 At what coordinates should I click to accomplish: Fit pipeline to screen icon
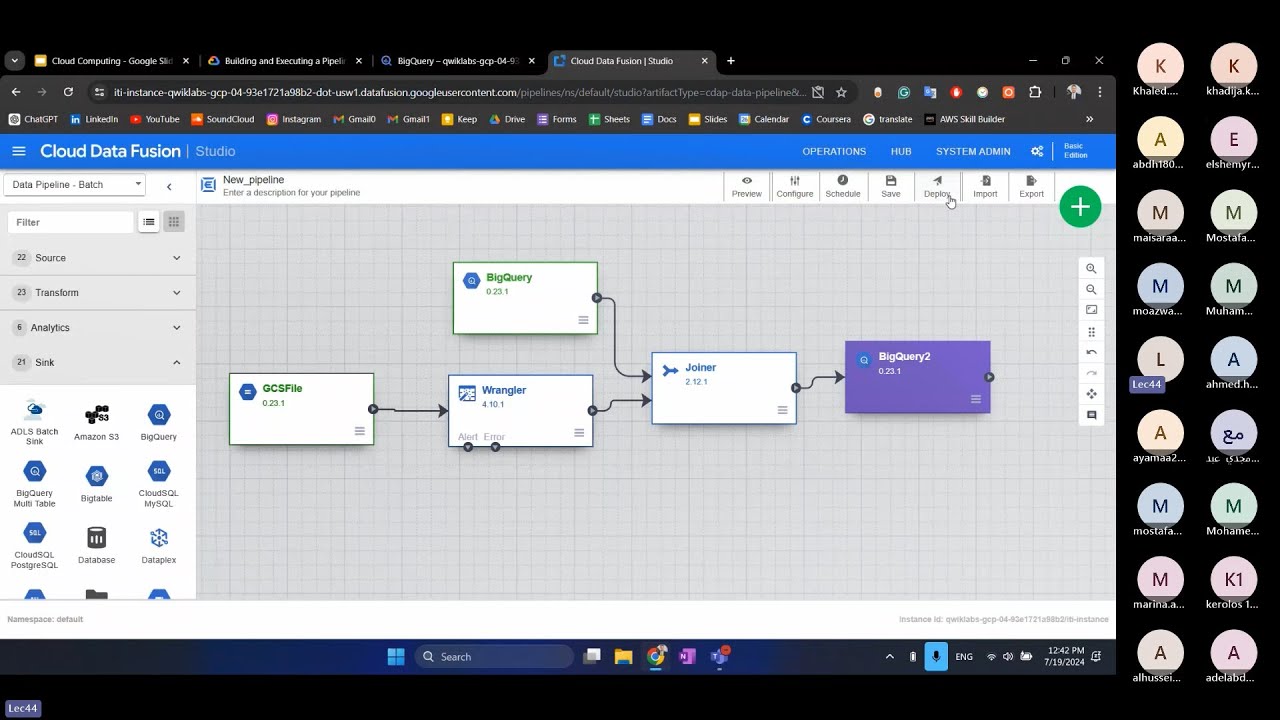[x=1091, y=310]
